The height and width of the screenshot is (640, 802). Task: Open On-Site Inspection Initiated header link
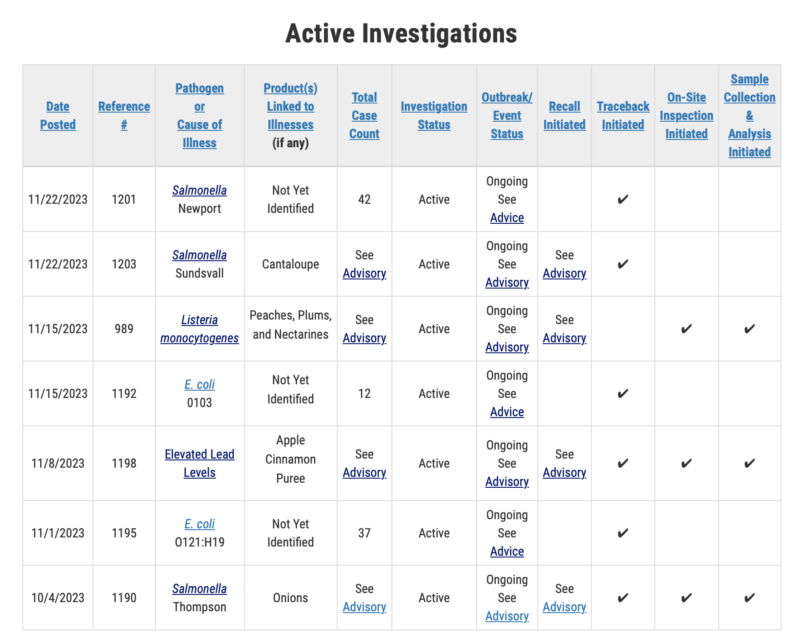coord(686,116)
